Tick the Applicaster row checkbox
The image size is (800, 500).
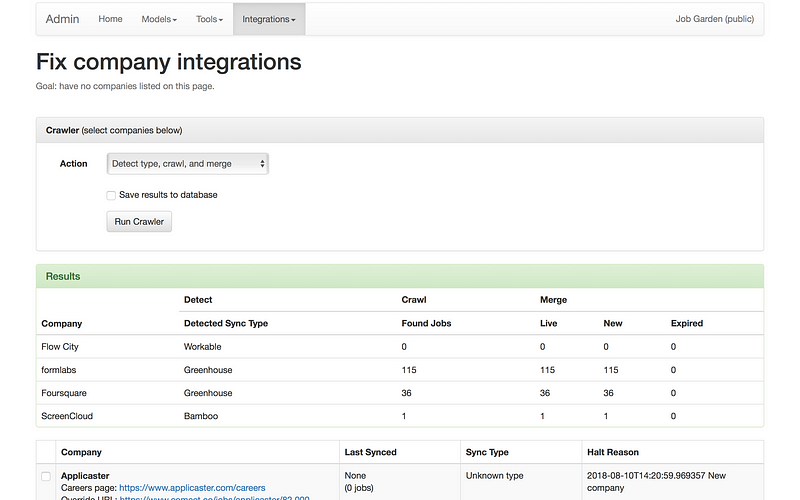46,476
